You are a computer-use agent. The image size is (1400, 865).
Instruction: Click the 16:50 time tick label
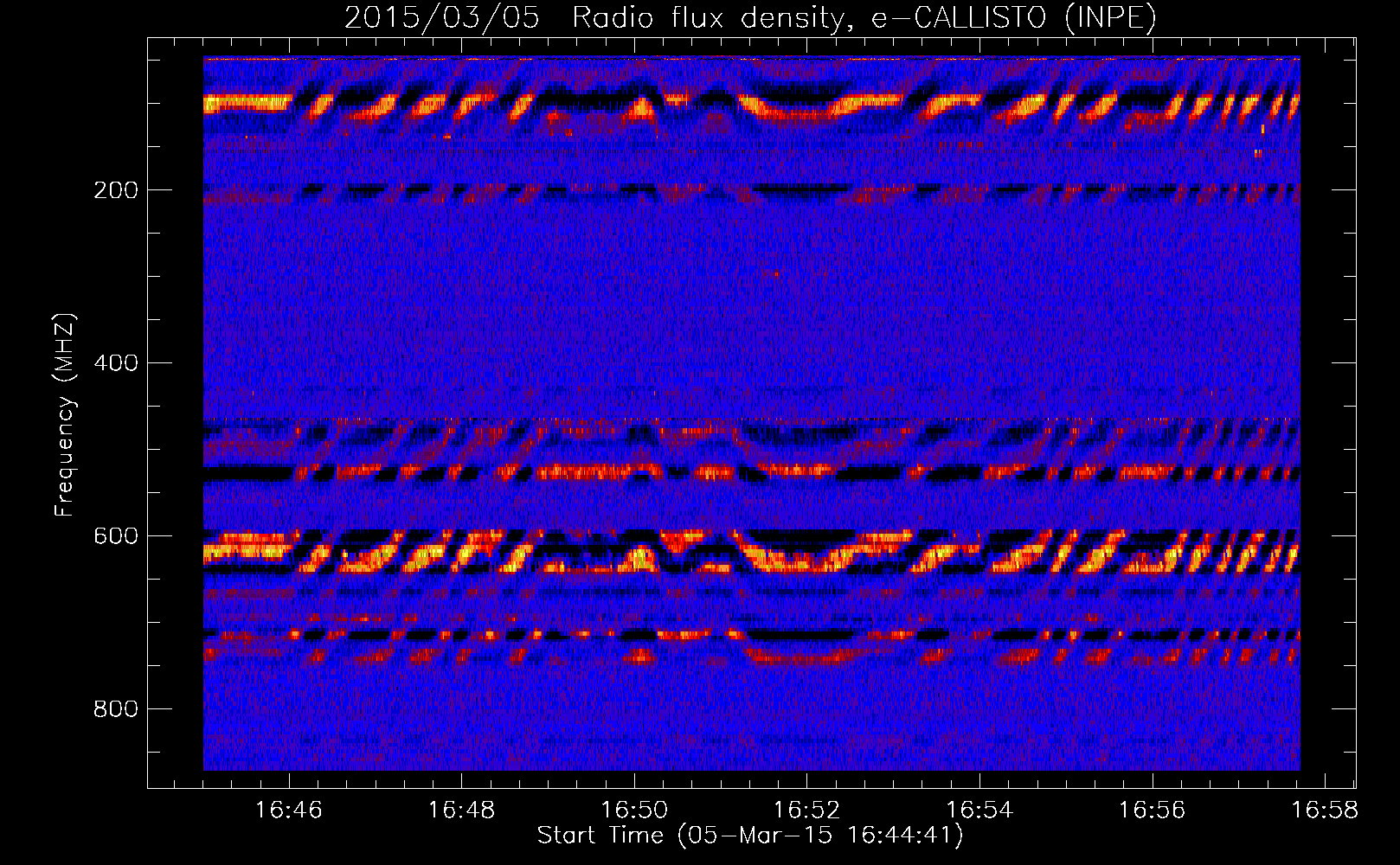[x=634, y=811]
